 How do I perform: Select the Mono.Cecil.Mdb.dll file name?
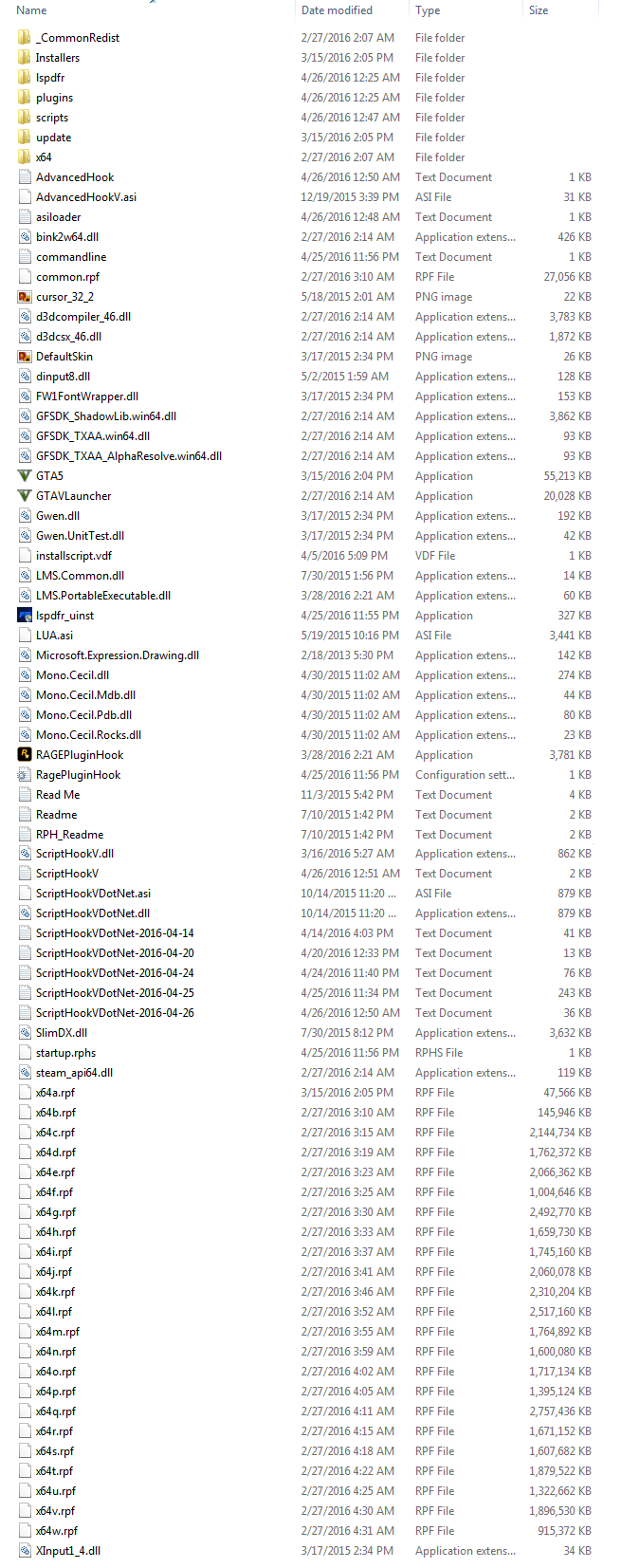point(86,695)
